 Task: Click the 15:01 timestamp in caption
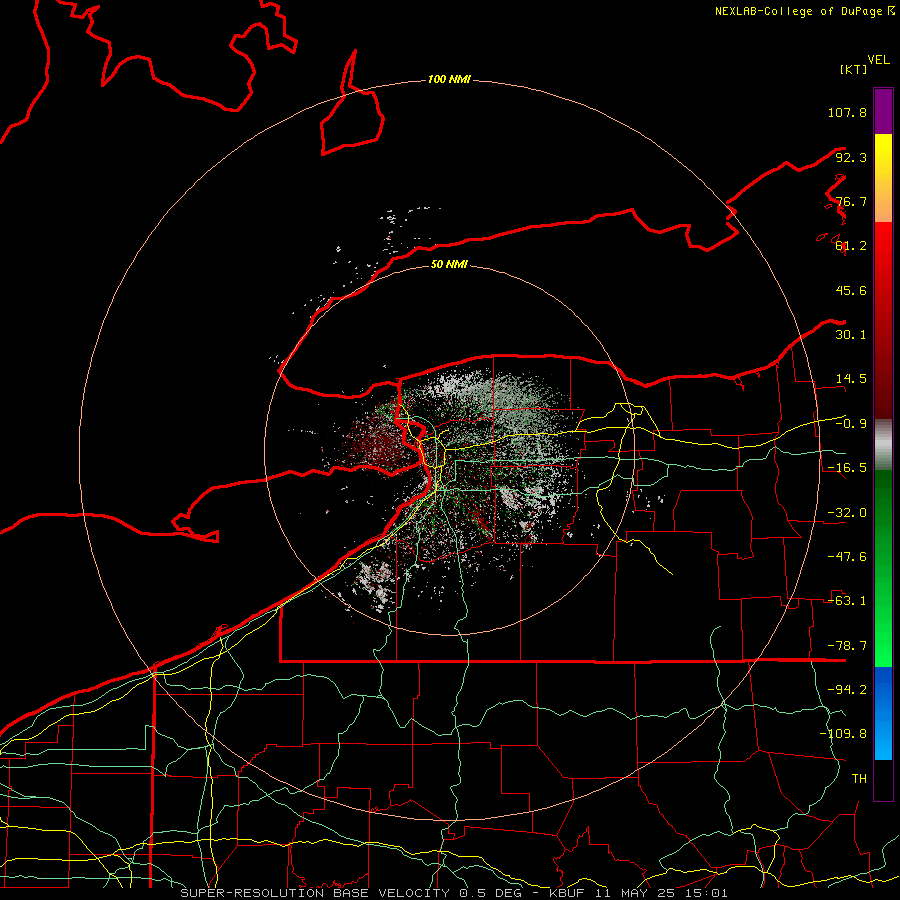point(707,893)
